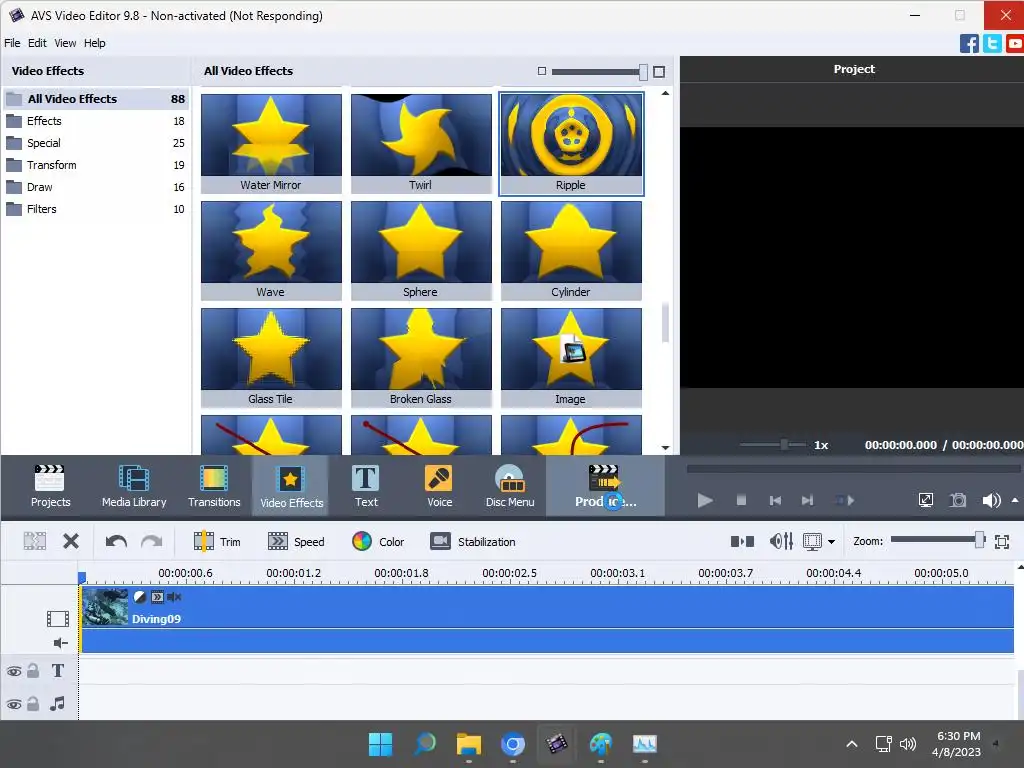
Task: Expand the volume slider arrow
Action: pyautogui.click(x=1015, y=500)
